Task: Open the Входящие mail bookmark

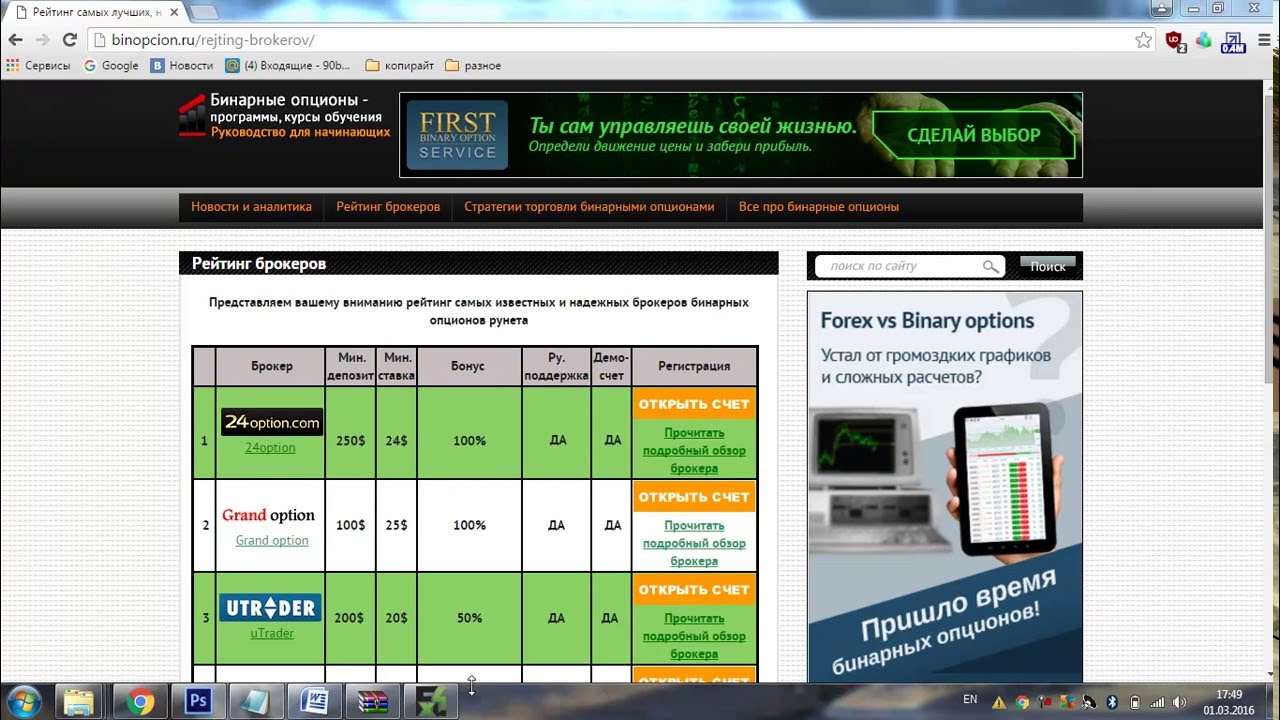Action: 288,65
